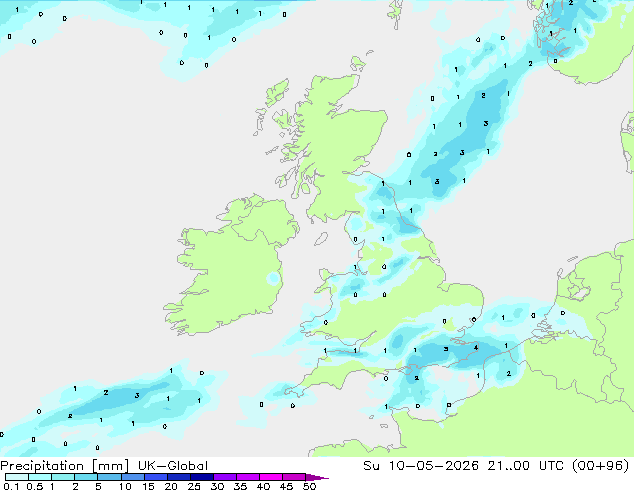Image resolution: width=634 pixels, height=490 pixels.
Task: Click the 'UK-Global' model label
Action: [x=173, y=466]
